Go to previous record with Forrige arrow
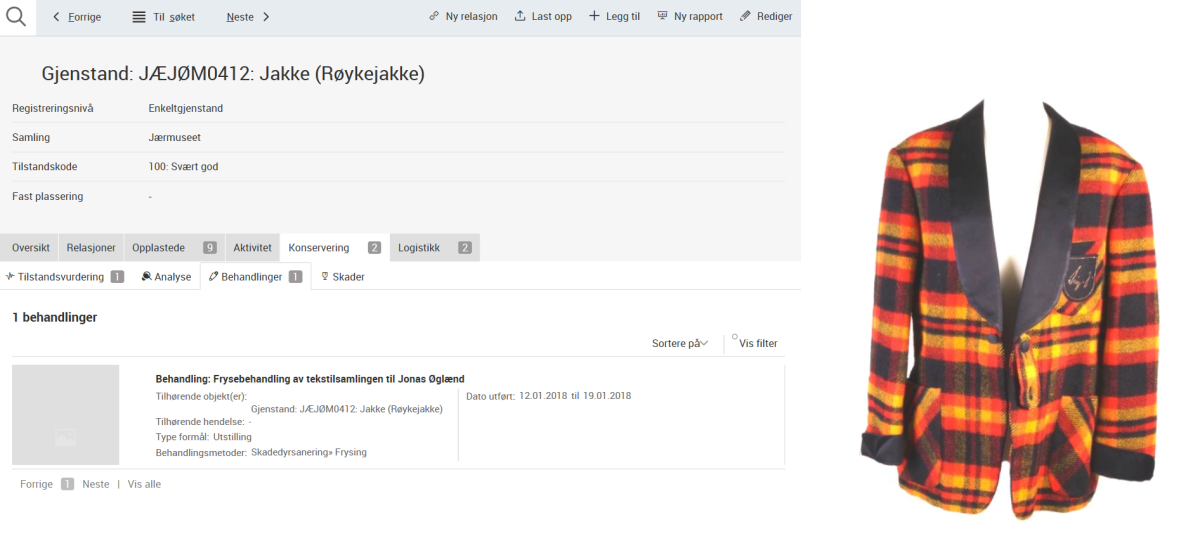Screen dimensions: 1200x540 coord(57,17)
